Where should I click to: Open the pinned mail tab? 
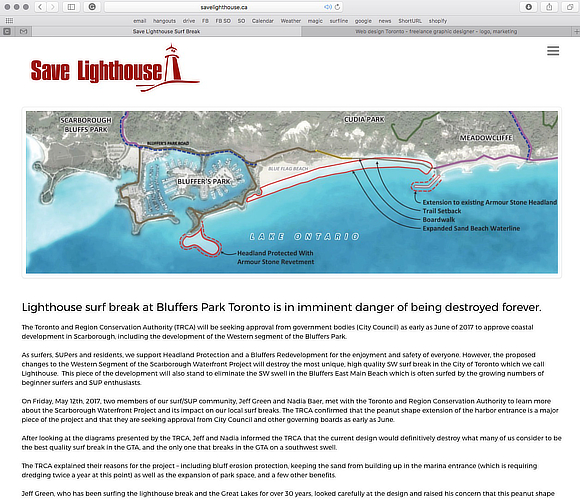23,31
